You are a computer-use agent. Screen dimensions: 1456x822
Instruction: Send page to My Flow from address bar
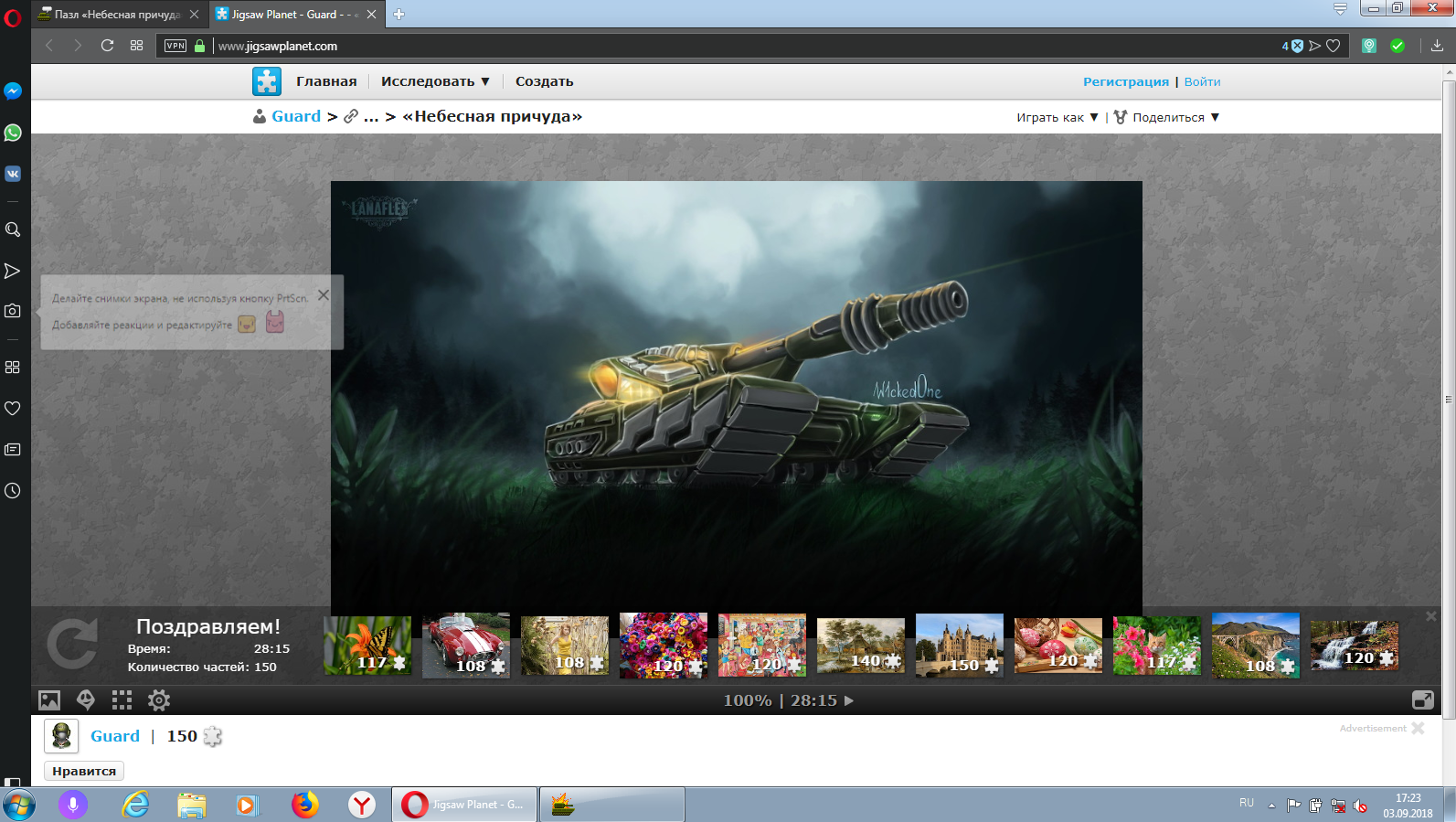click(x=1315, y=46)
